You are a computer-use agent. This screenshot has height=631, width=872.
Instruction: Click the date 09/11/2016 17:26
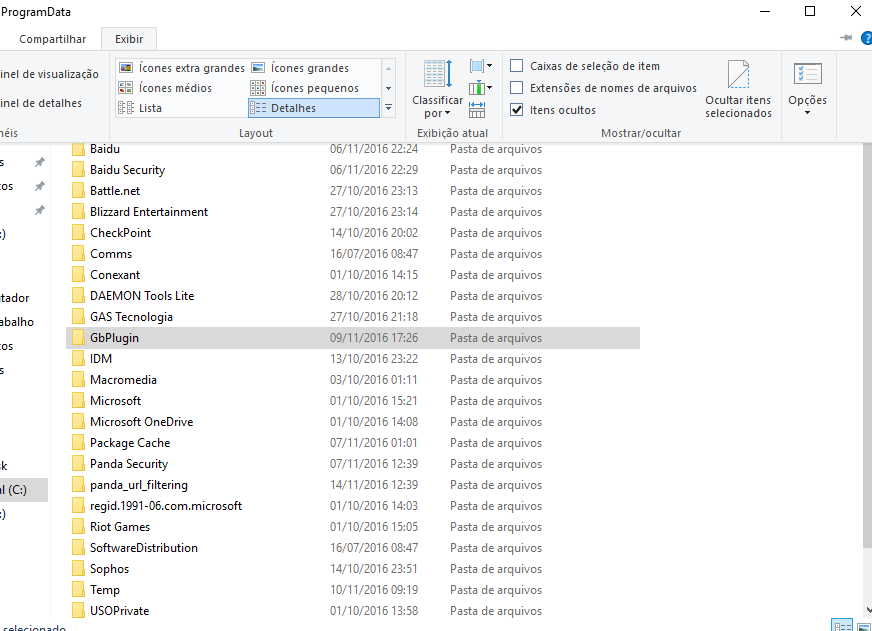click(374, 338)
